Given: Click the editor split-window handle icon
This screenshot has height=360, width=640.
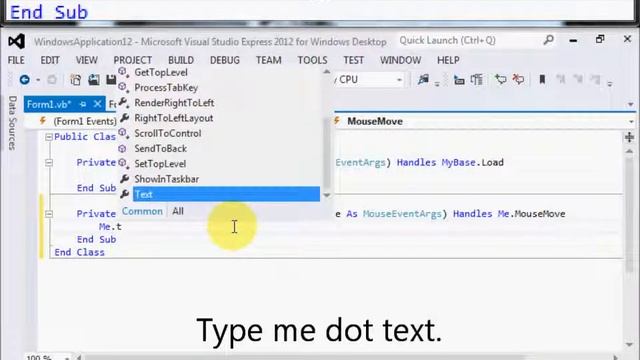Looking at the screenshot, I should click(629, 137).
